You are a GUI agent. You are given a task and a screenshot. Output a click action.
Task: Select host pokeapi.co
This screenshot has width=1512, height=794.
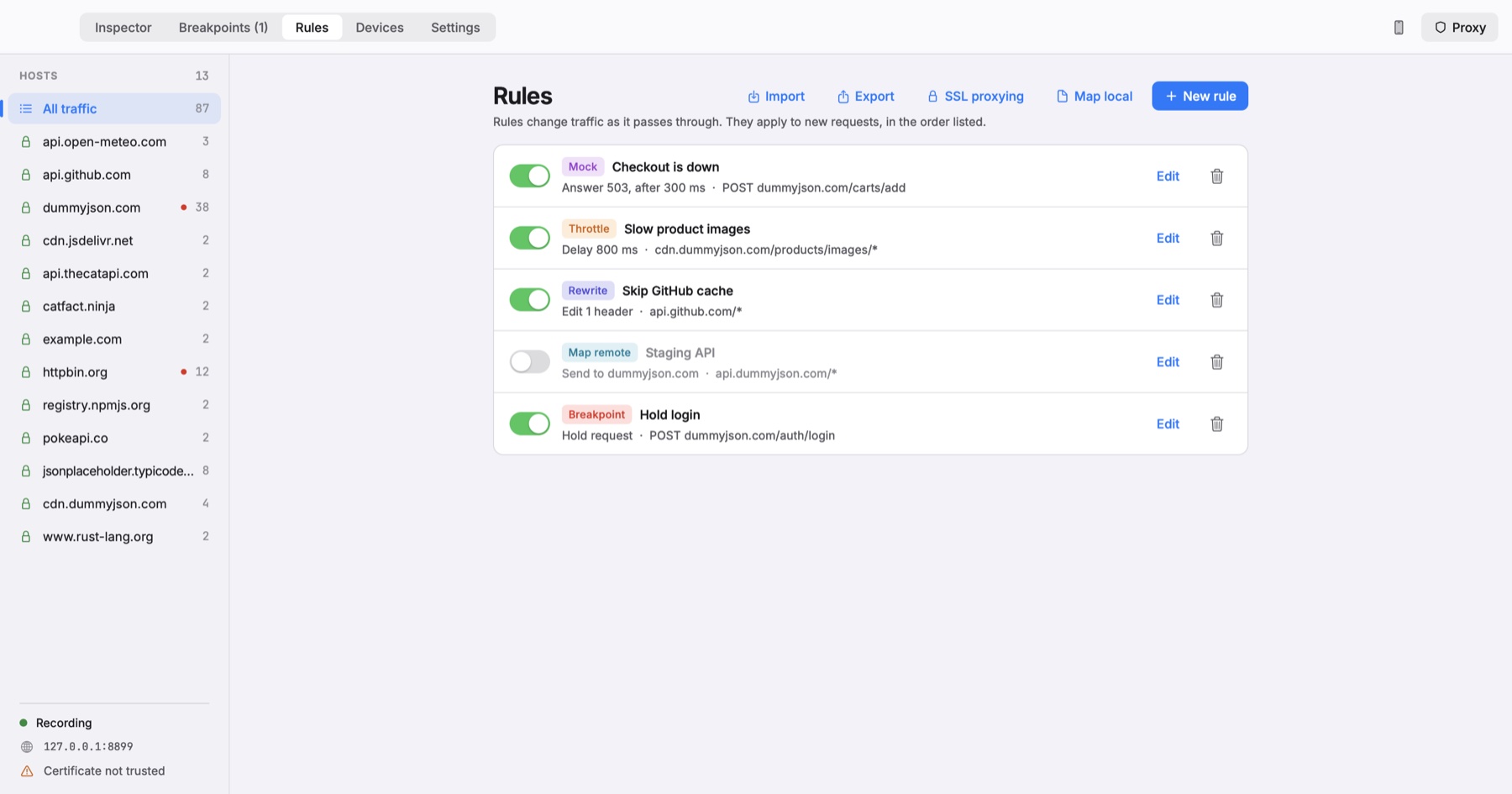tap(114, 438)
